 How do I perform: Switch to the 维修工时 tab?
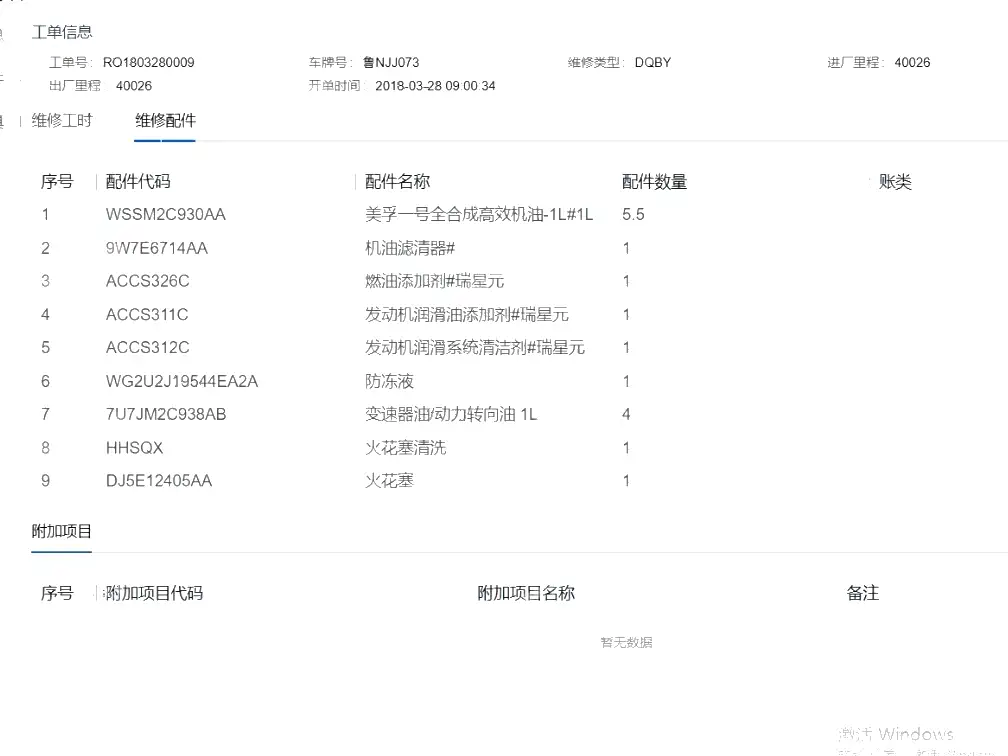(x=62, y=120)
